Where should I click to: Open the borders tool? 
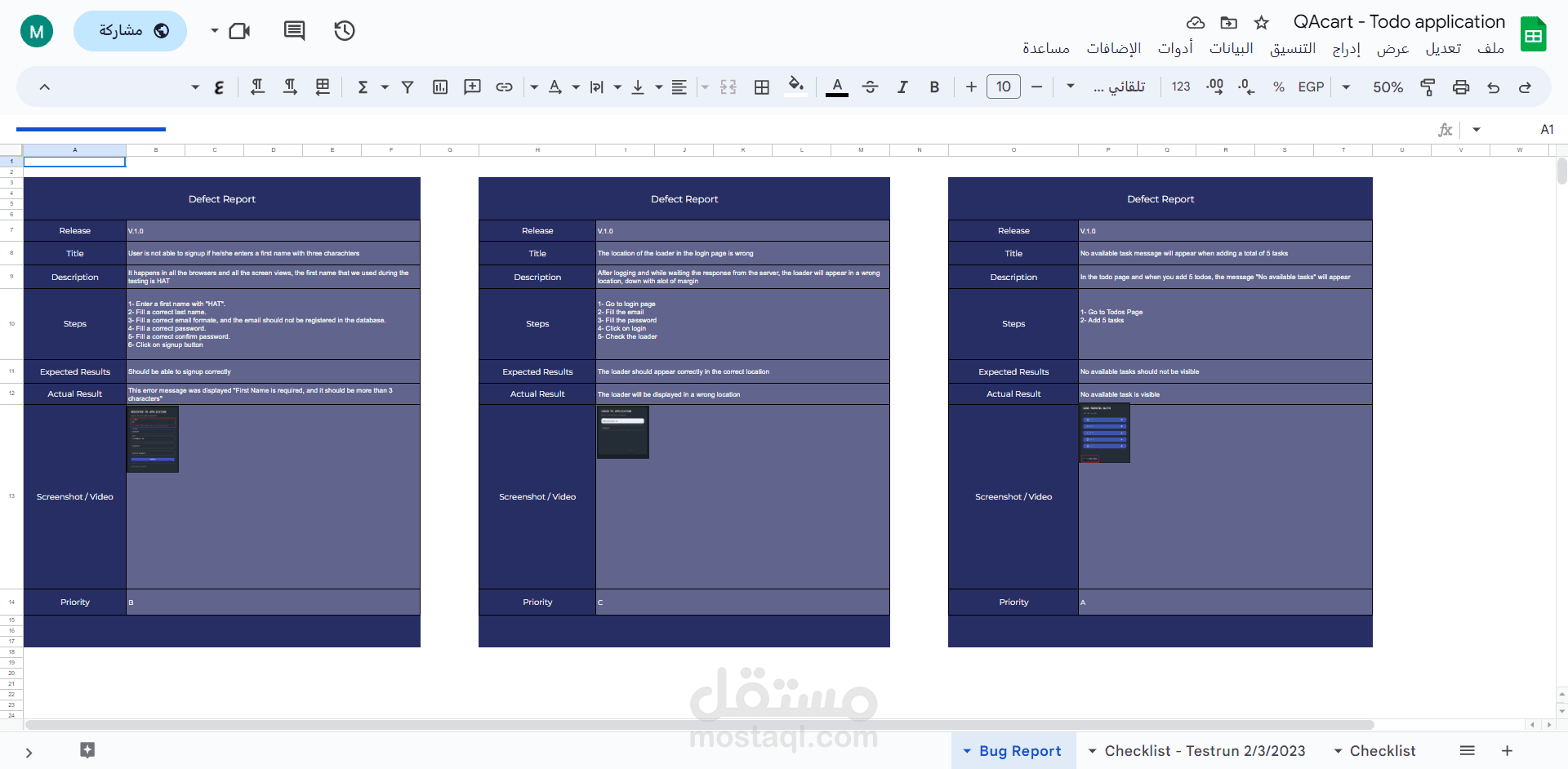762,87
